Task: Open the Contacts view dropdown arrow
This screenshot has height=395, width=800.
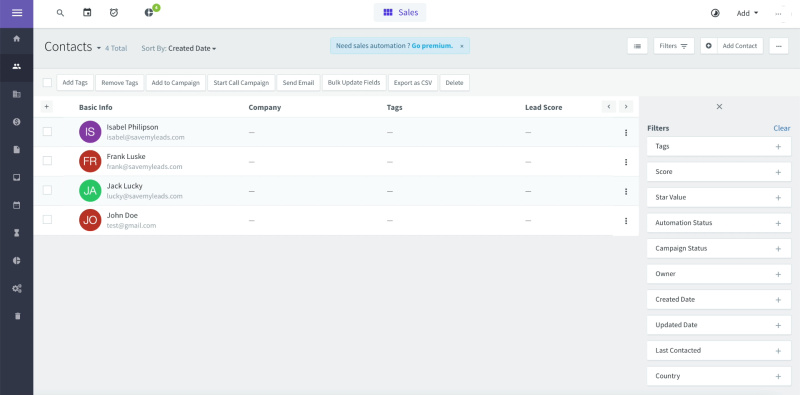Action: (x=98, y=48)
